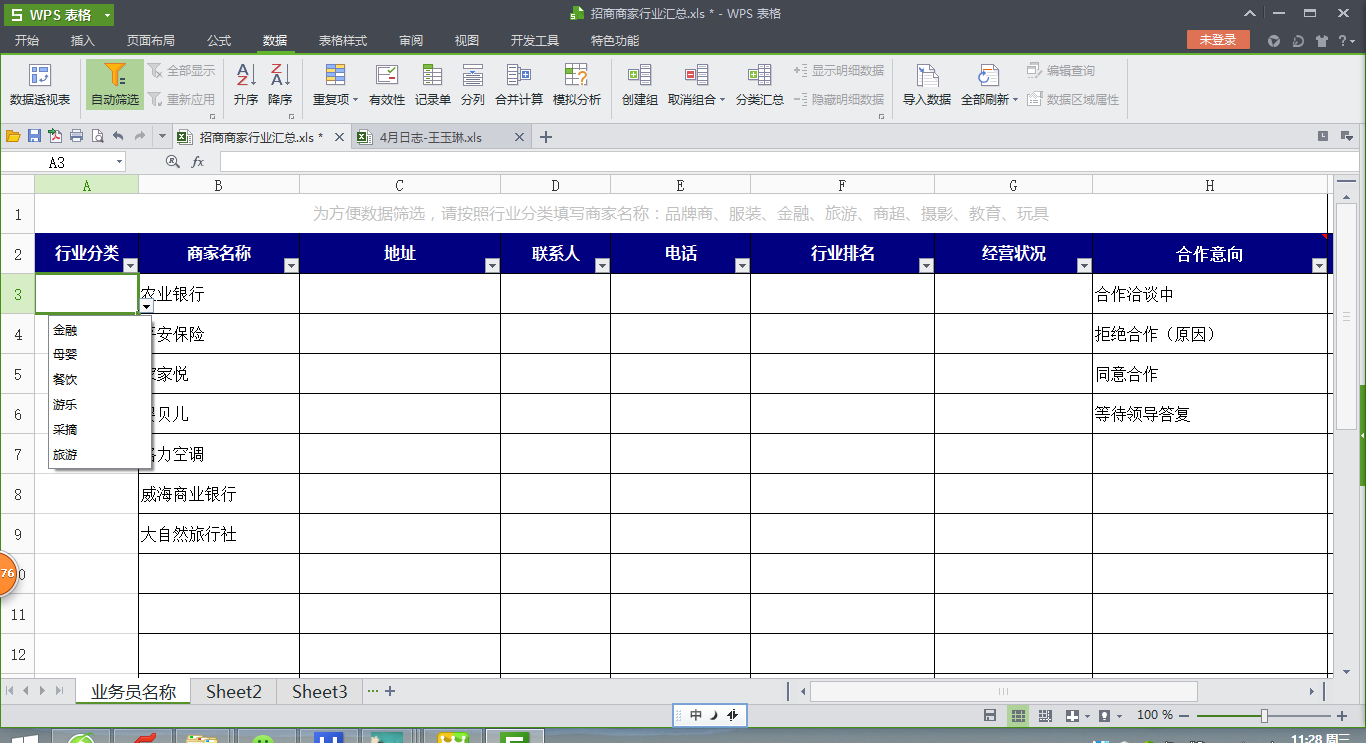Open the 合并计算 consolidate tool
The image size is (1366, 743).
coord(519,84)
